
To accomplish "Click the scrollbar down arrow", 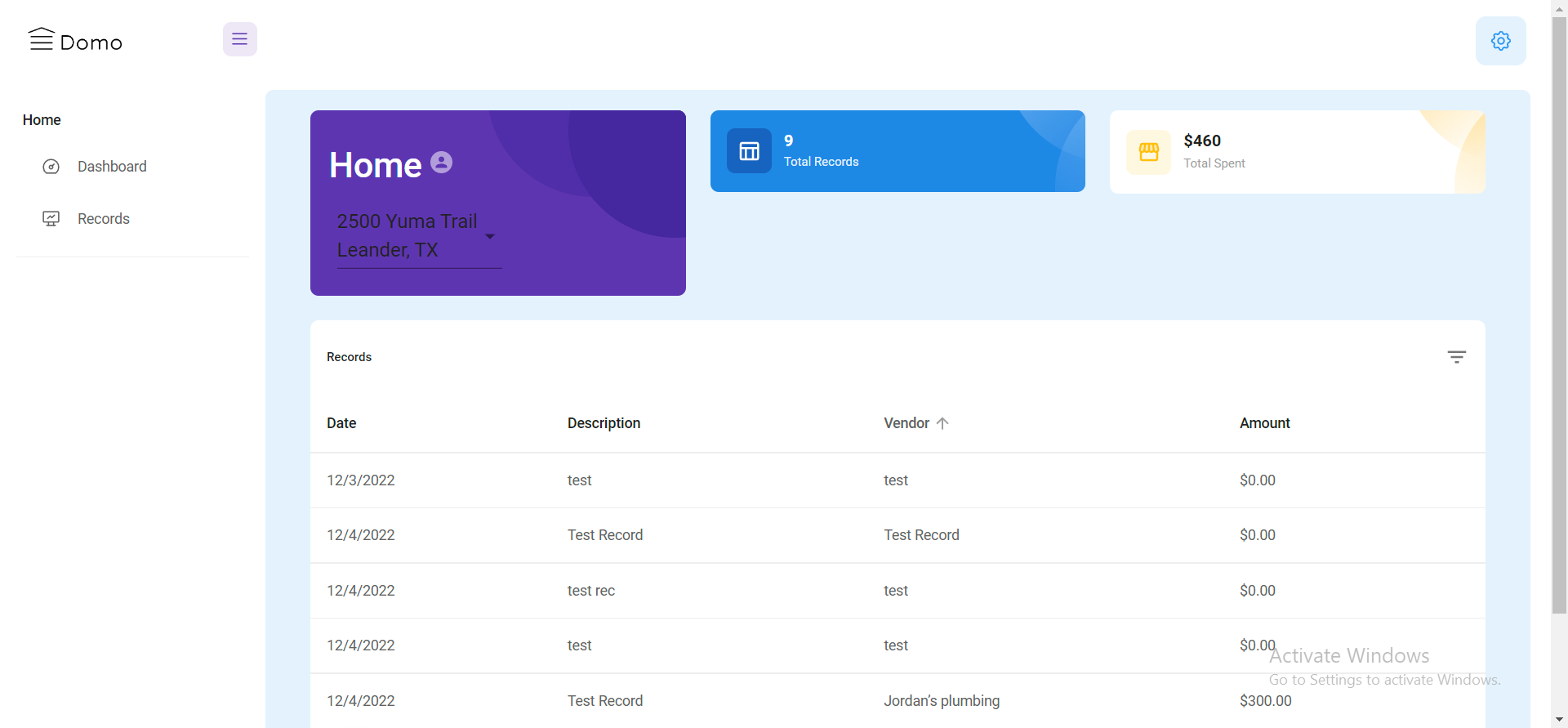I will (1559, 720).
